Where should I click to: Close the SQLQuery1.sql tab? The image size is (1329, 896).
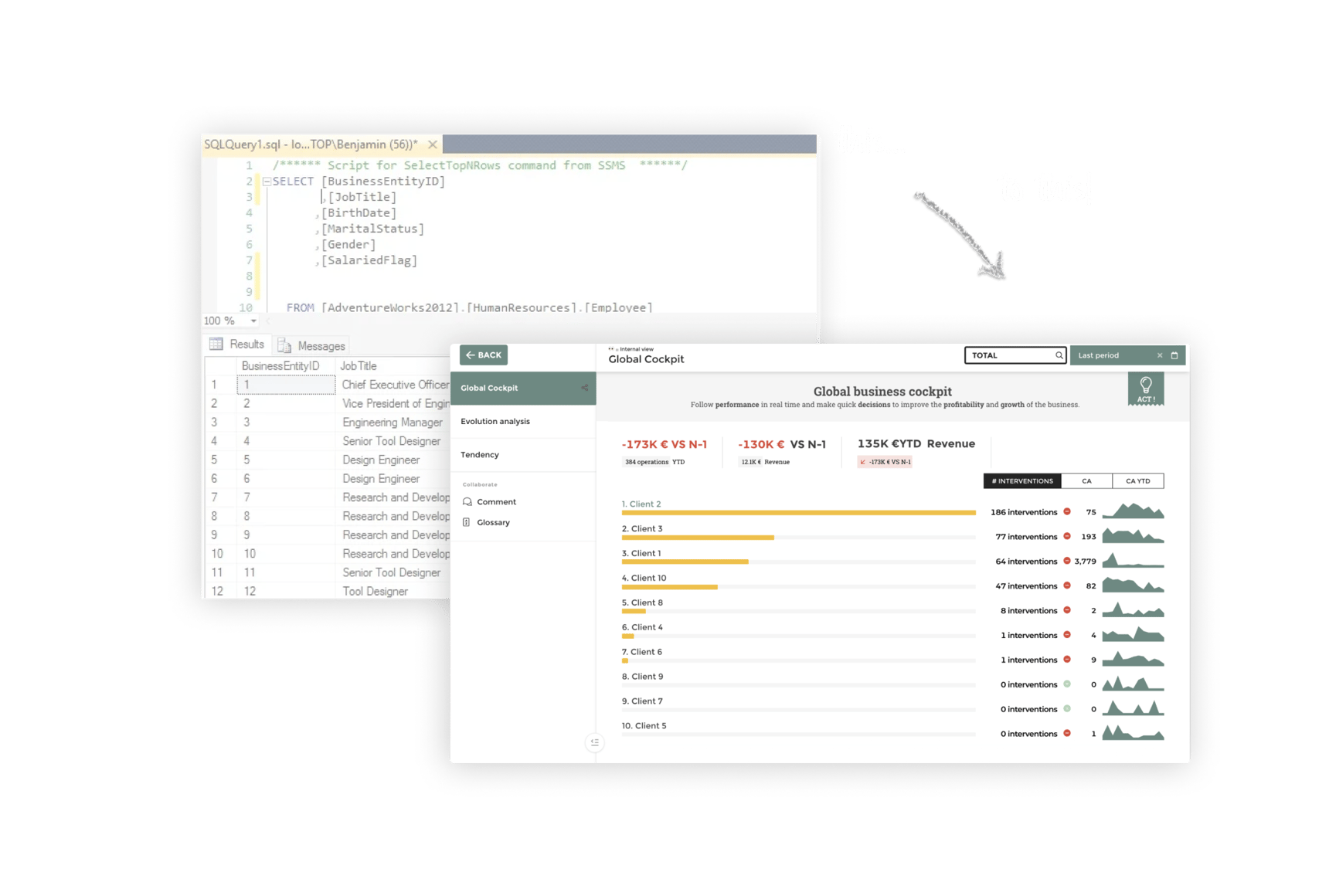click(433, 144)
